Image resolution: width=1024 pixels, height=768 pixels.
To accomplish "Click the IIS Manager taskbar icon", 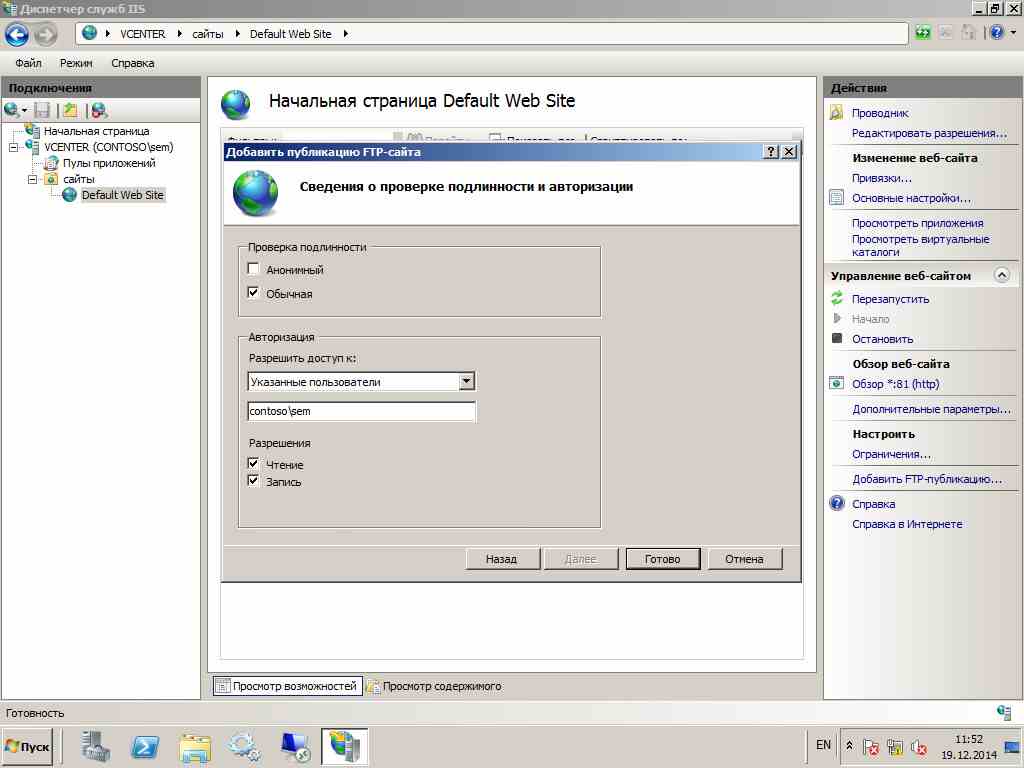I will tap(344, 747).
